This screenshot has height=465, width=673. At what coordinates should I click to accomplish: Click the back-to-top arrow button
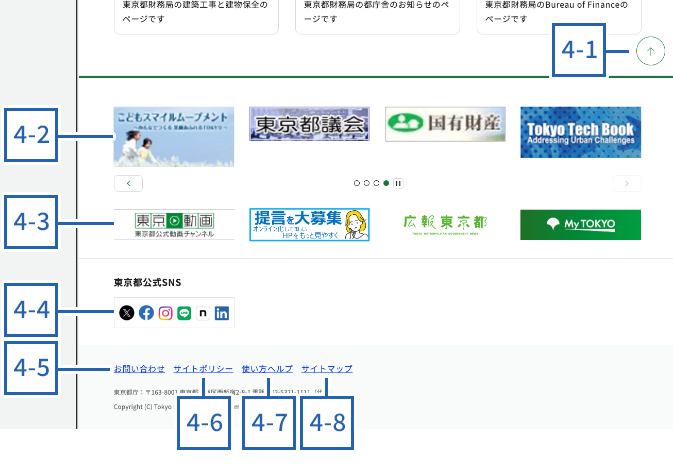(x=650, y=51)
